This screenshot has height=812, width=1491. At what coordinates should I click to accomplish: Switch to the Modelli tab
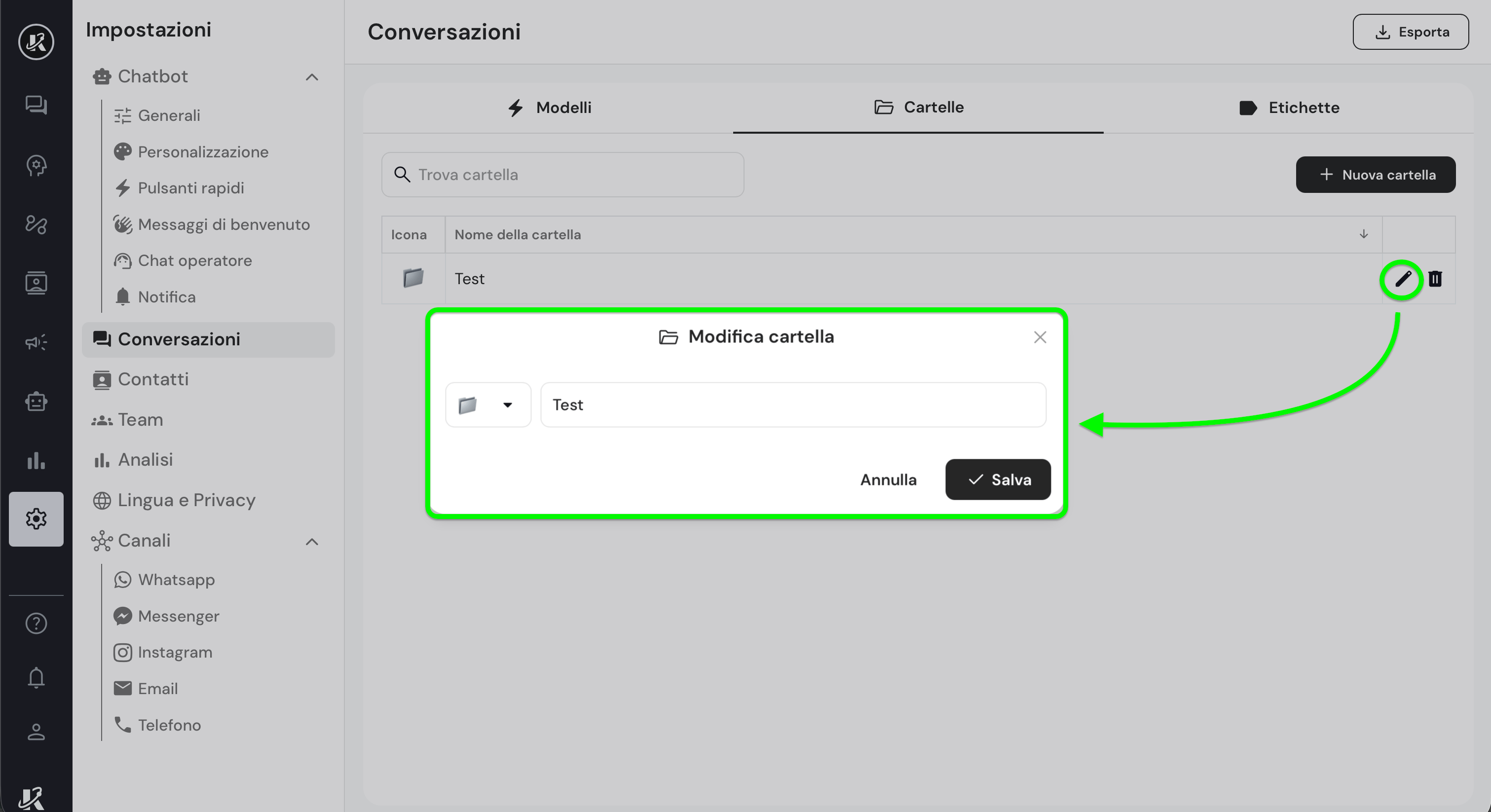[x=549, y=108]
